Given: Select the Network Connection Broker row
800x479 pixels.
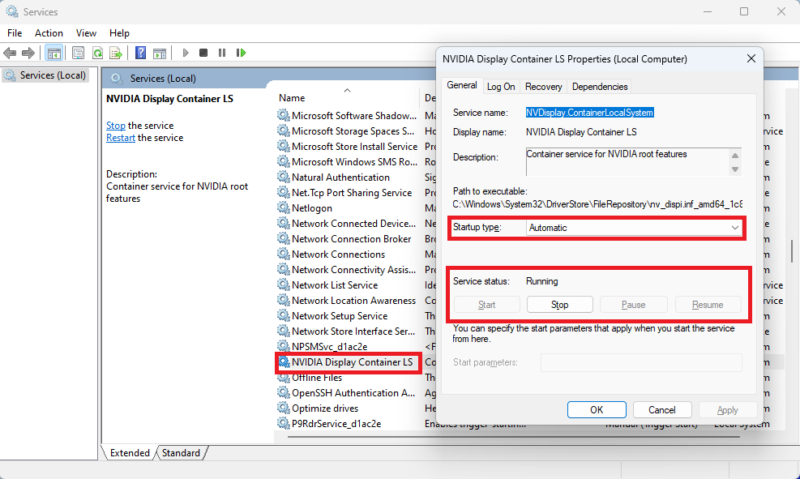Looking at the screenshot, I should point(351,239).
